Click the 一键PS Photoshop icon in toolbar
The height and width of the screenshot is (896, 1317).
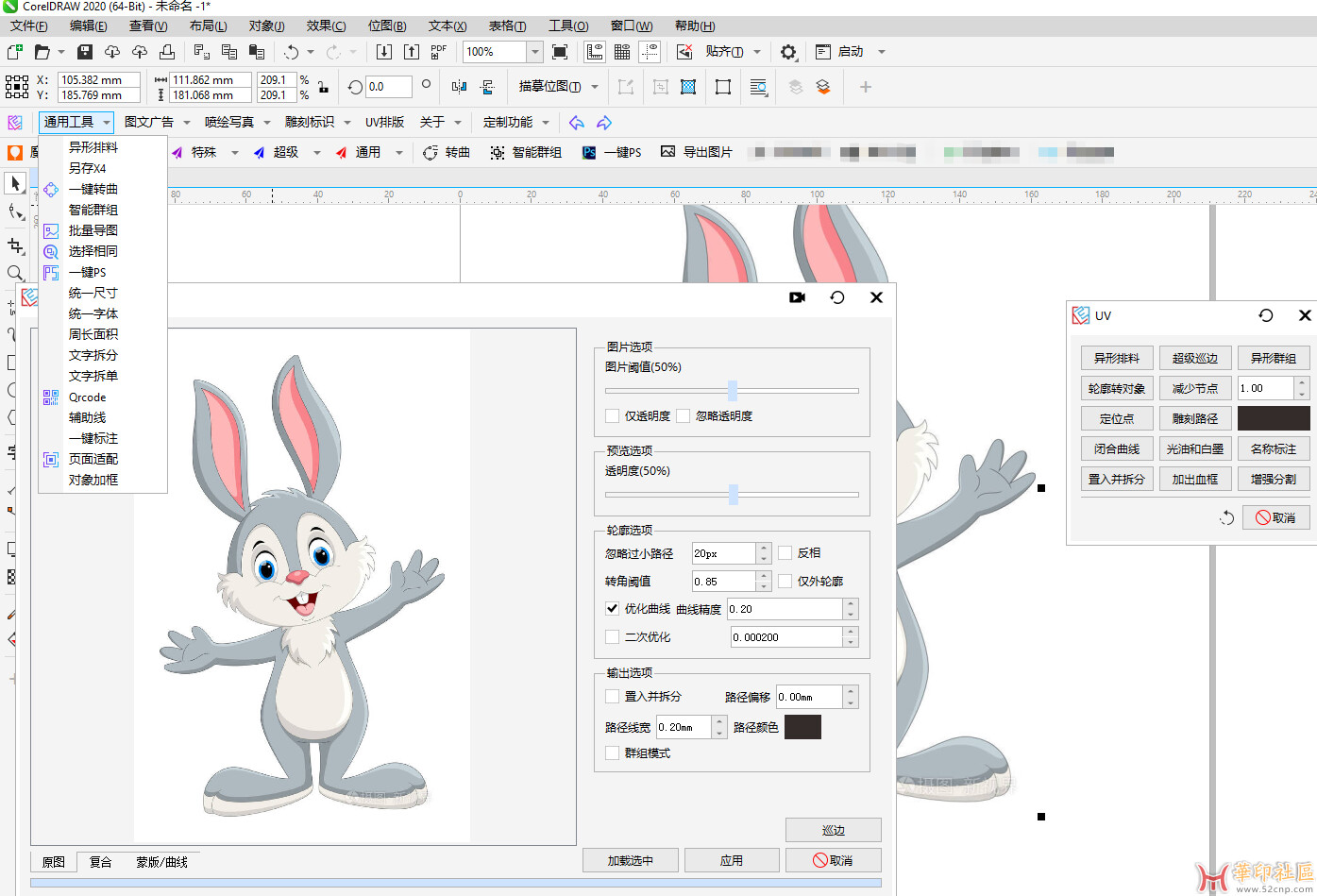click(589, 152)
